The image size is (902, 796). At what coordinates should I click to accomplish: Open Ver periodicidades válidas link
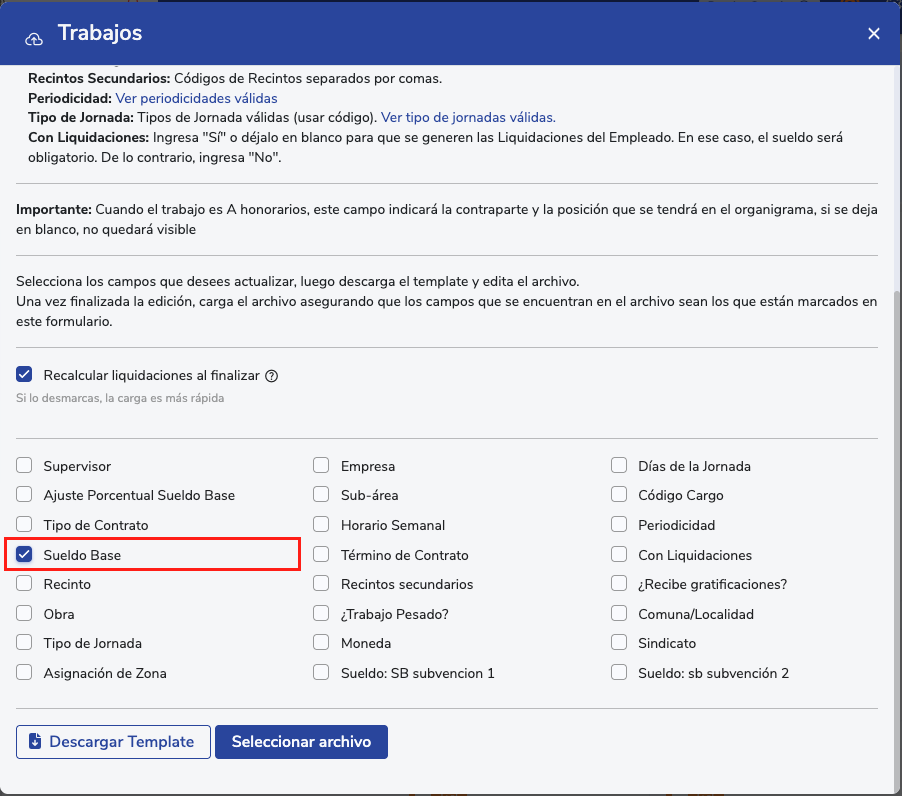tap(196, 98)
